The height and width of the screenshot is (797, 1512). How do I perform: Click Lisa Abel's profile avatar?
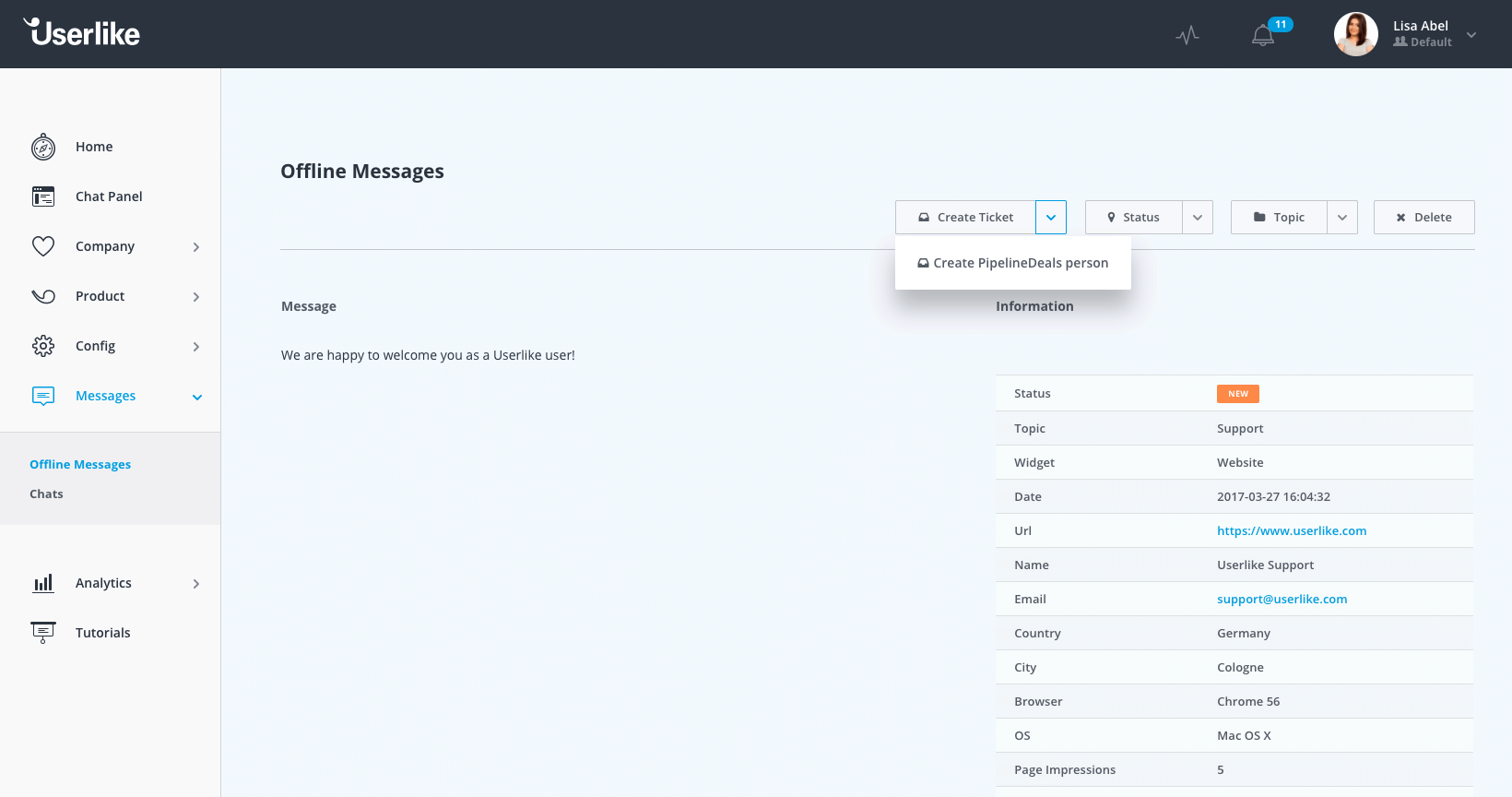[x=1355, y=34]
